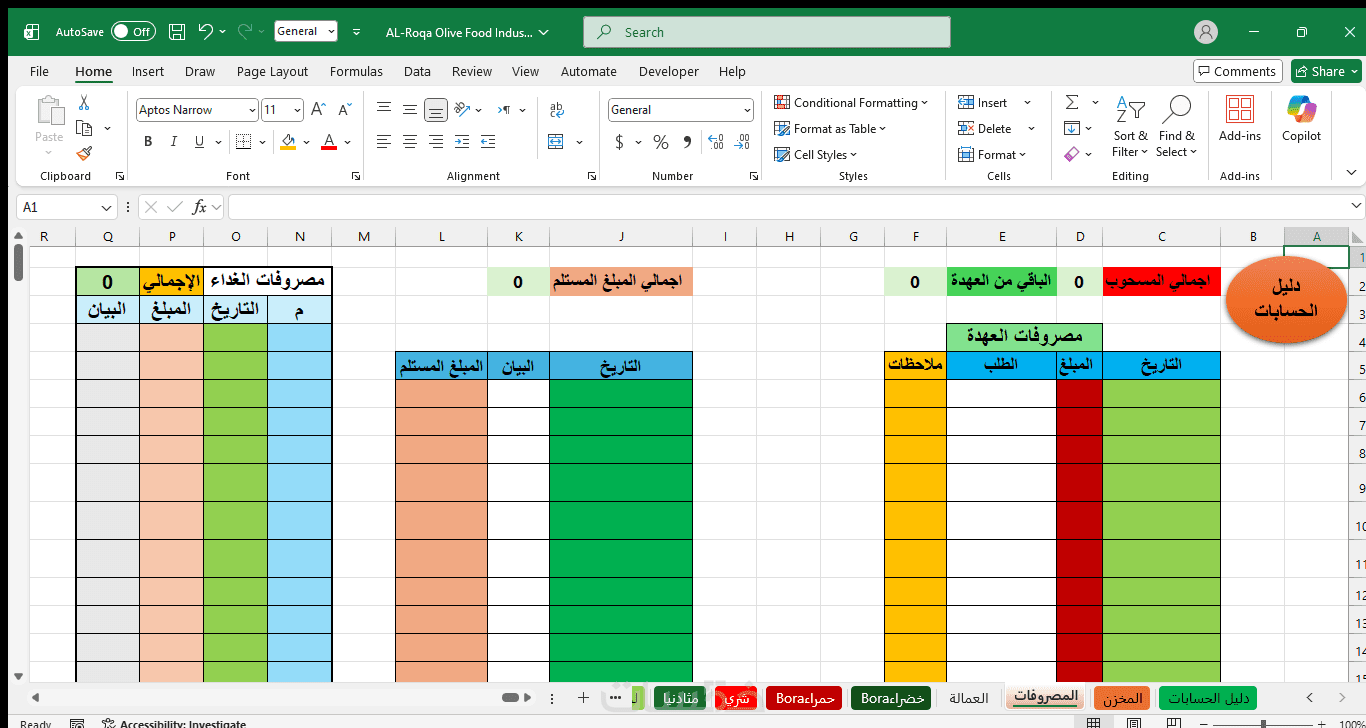Image resolution: width=1366 pixels, height=728 pixels.
Task: Activate the Format Painter brush
Action: click(x=84, y=153)
